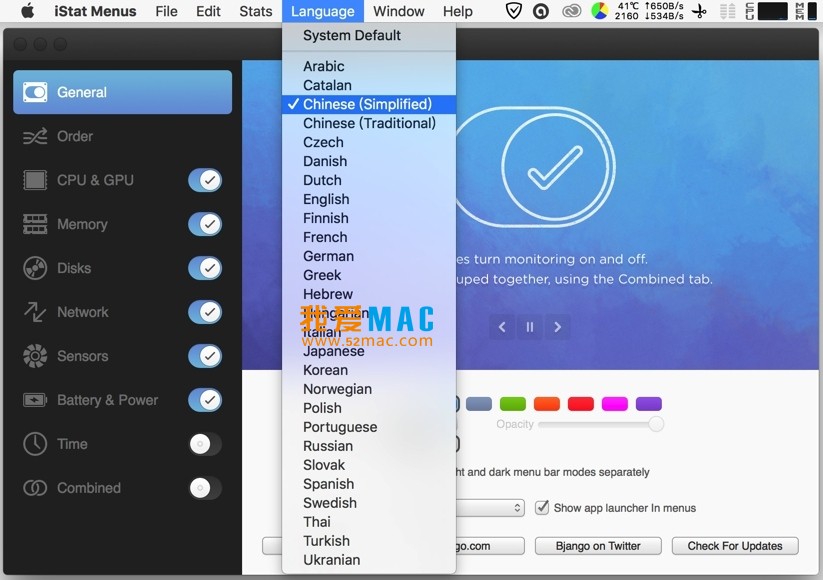This screenshot has height=580, width=823.
Task: Go to previous slide arrow
Action: (502, 327)
